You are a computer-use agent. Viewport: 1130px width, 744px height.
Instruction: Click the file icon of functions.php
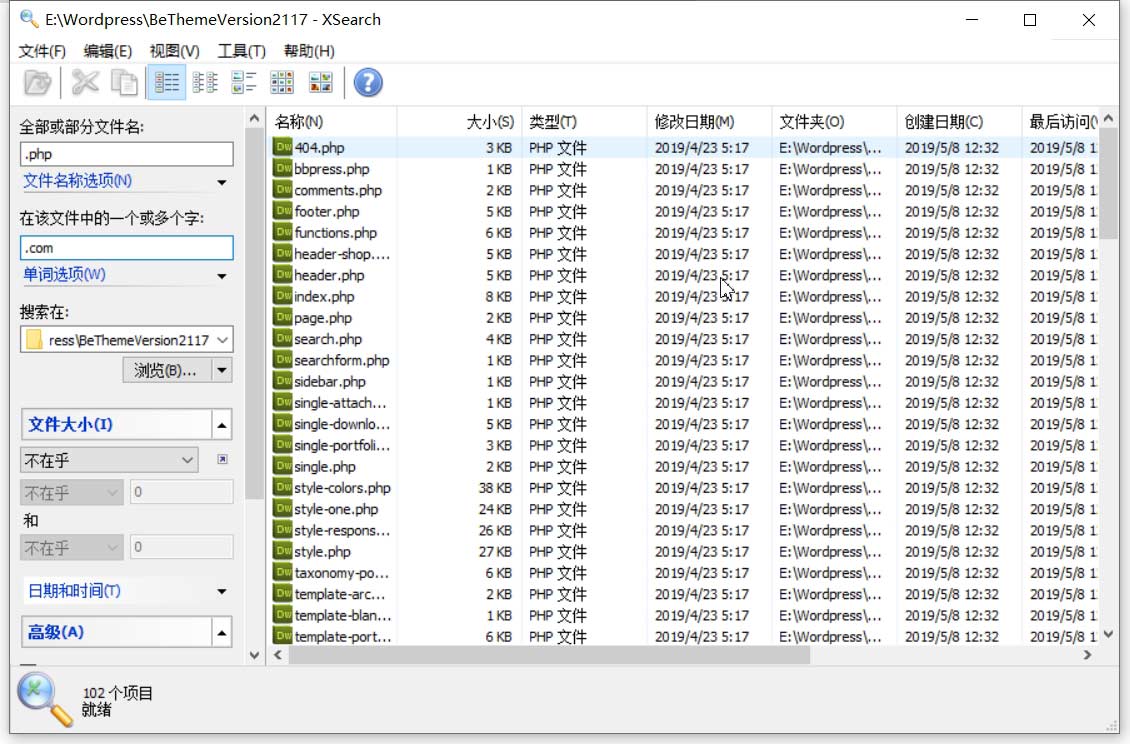click(282, 232)
